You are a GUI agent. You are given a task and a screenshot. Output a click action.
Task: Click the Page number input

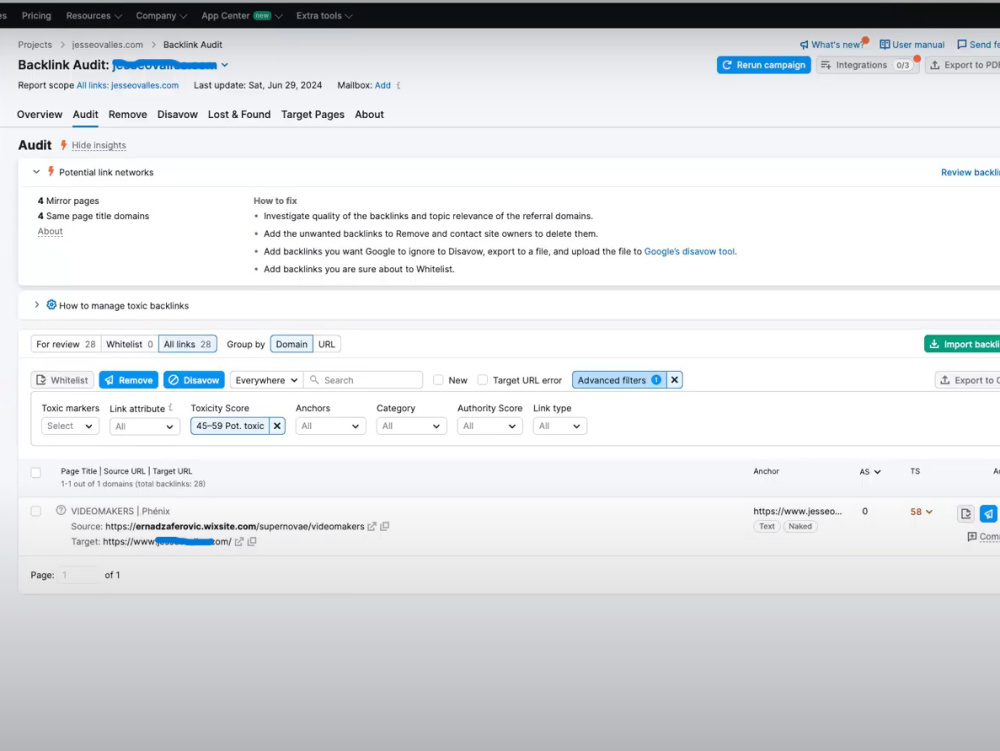point(78,575)
